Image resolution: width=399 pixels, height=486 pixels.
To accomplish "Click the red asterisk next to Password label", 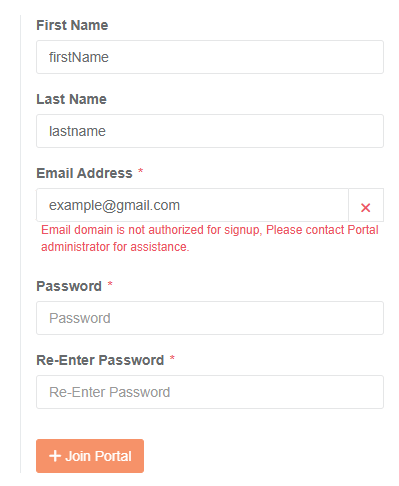I will (x=110, y=284).
